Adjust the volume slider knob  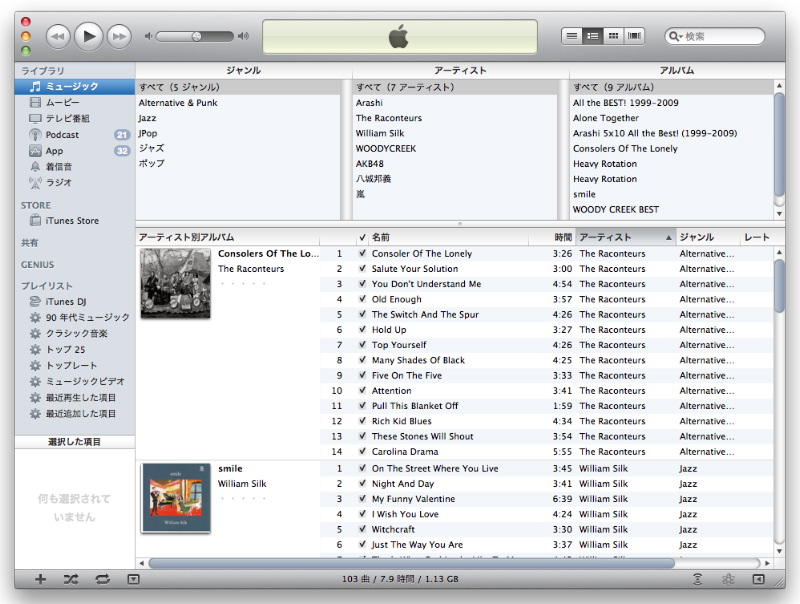coord(196,36)
